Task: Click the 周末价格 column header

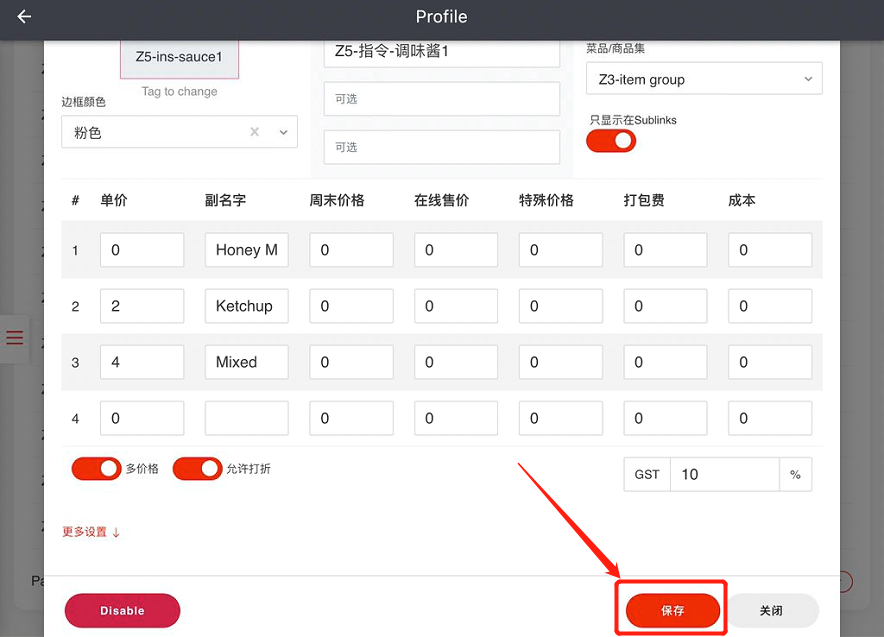Action: click(337, 200)
